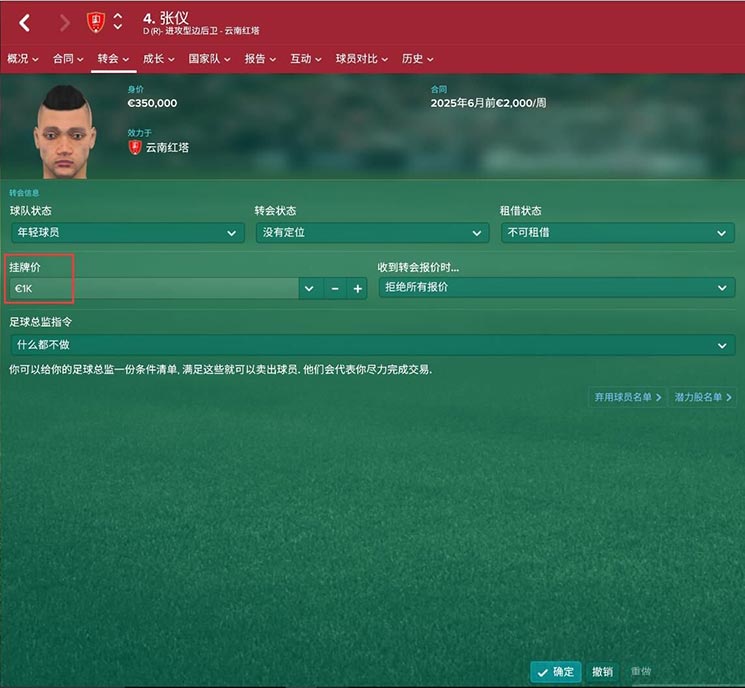Image resolution: width=745 pixels, height=688 pixels.
Task: Click the small 云南红塔 badge under 效力于
Action: (135, 147)
